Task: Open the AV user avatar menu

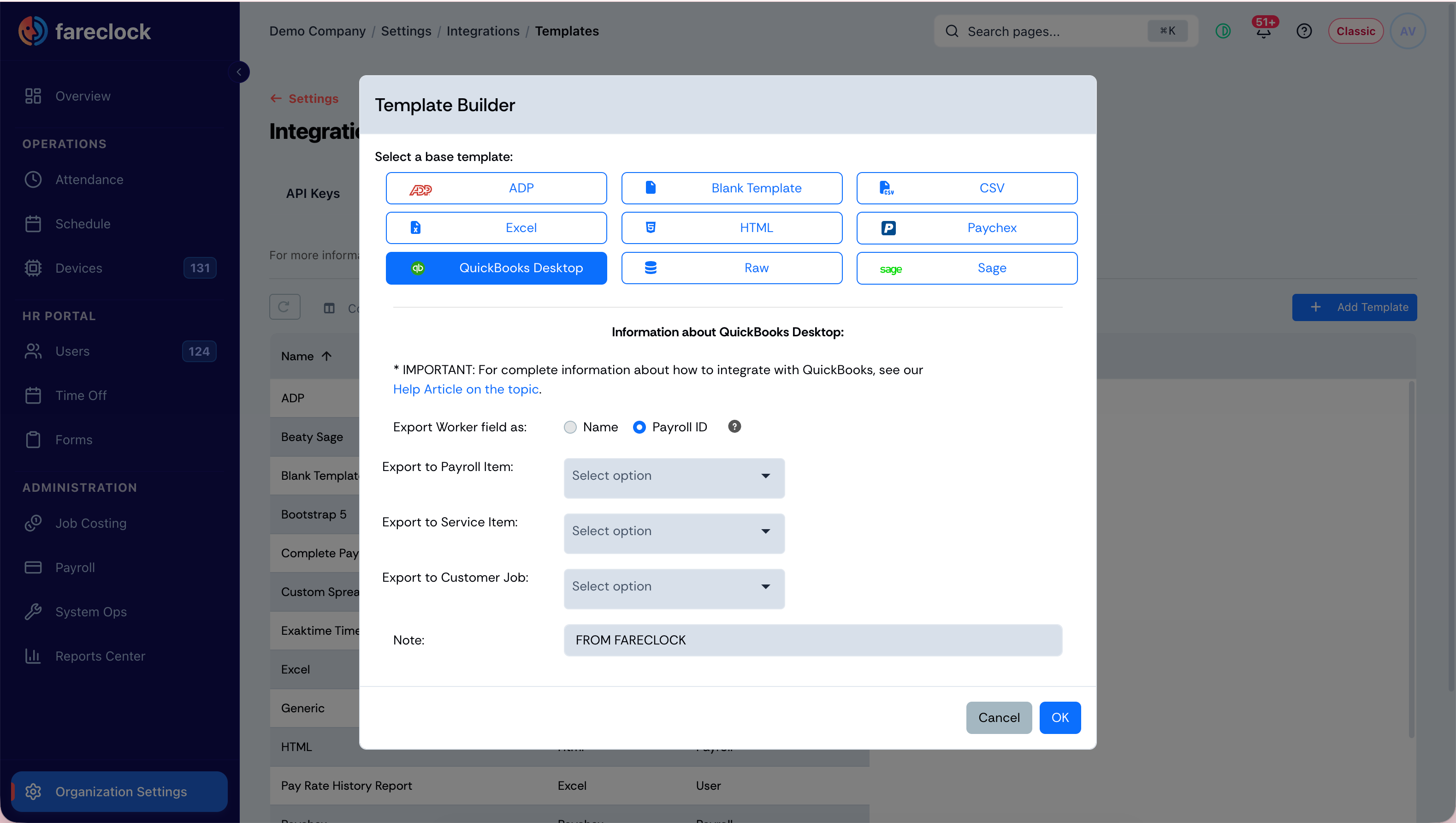Action: (1408, 31)
